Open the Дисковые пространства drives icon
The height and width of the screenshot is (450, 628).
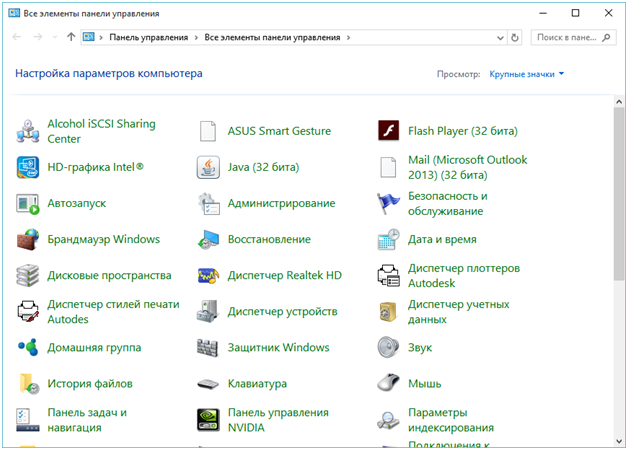coord(28,275)
